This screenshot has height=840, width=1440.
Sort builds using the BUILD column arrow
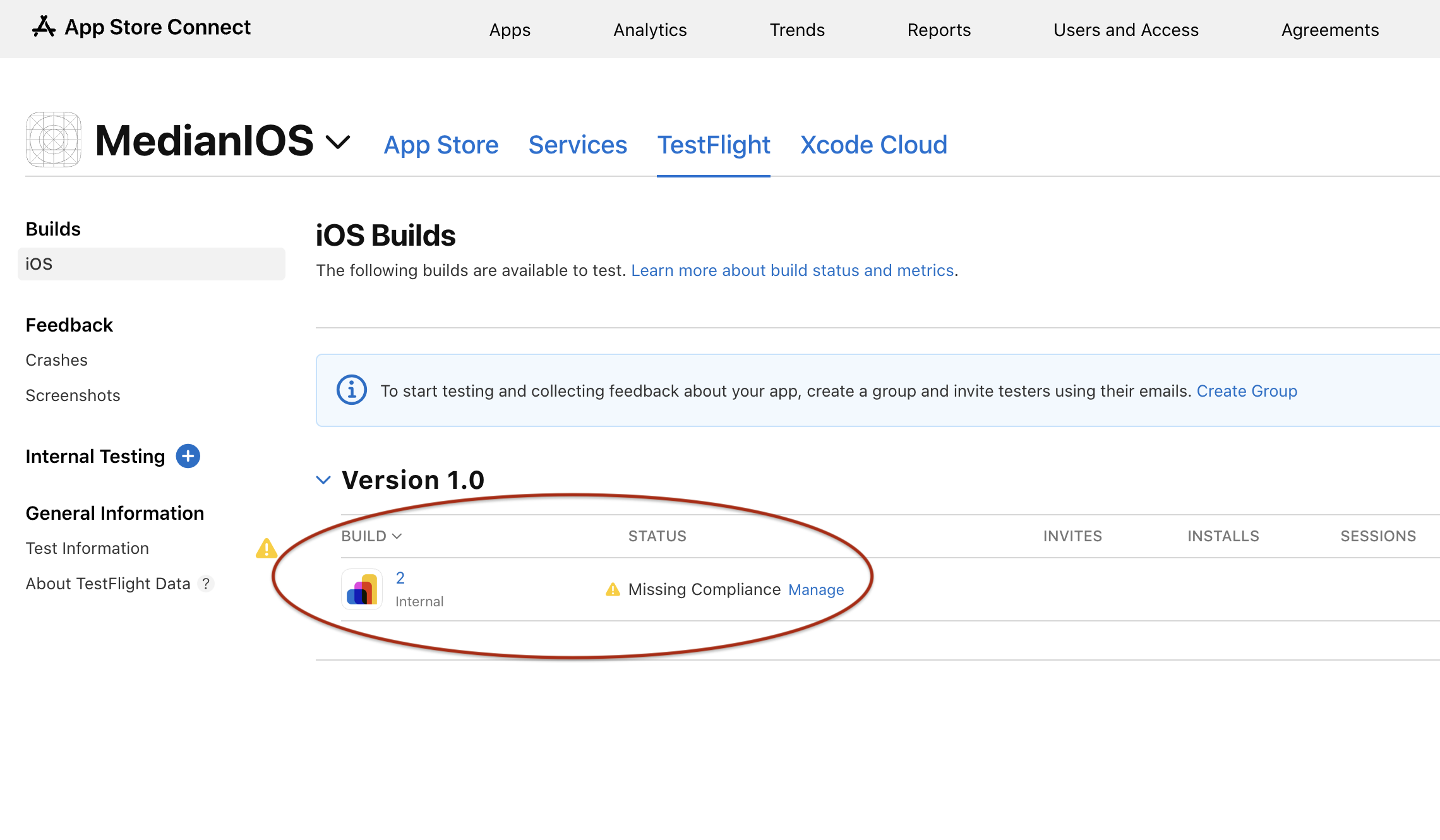tap(397, 536)
